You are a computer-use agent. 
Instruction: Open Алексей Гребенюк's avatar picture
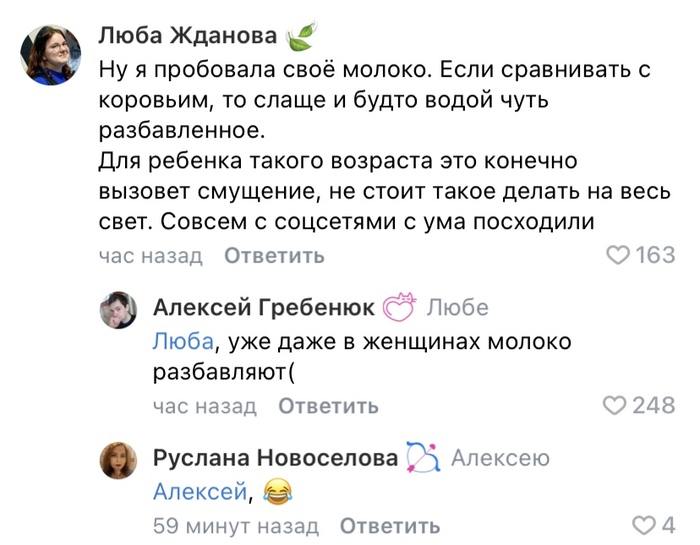[118, 311]
